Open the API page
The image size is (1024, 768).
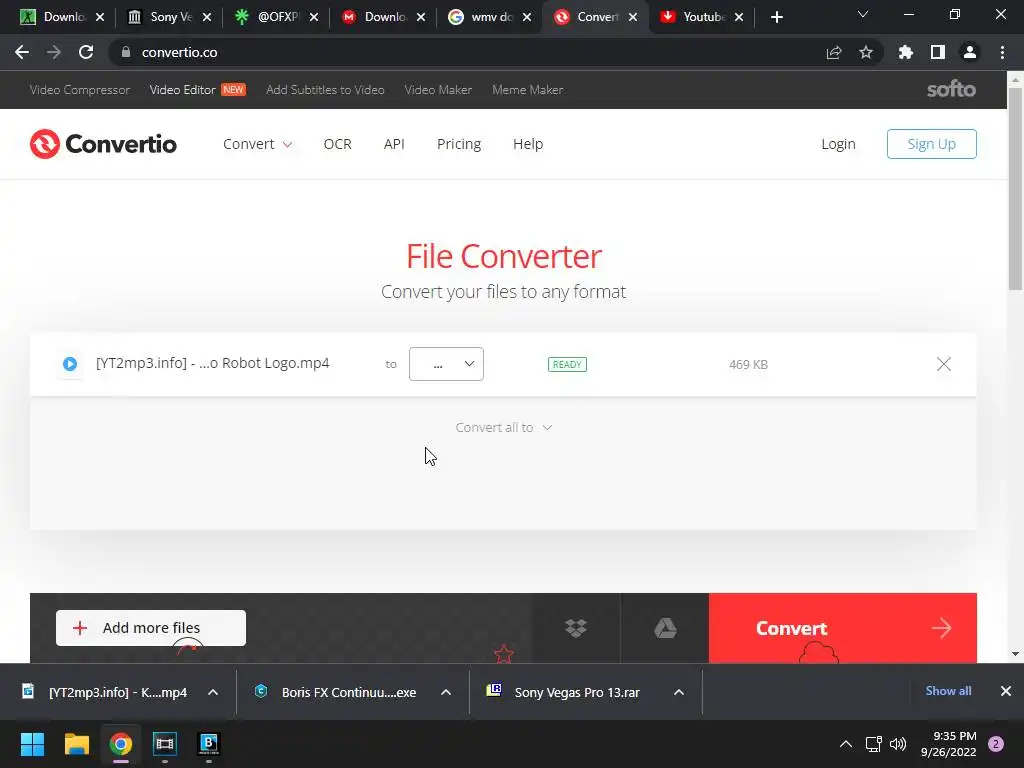(394, 144)
